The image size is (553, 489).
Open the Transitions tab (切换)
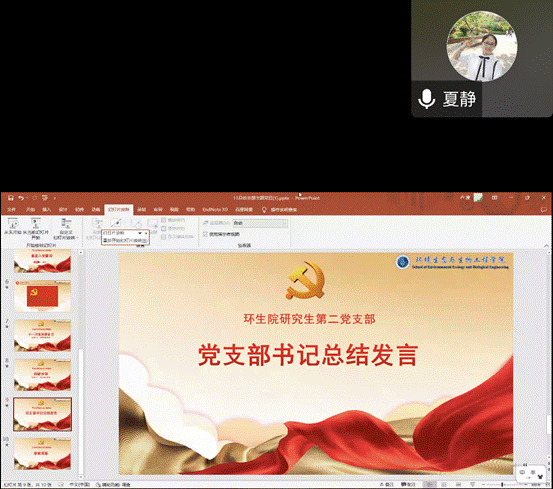(79, 209)
